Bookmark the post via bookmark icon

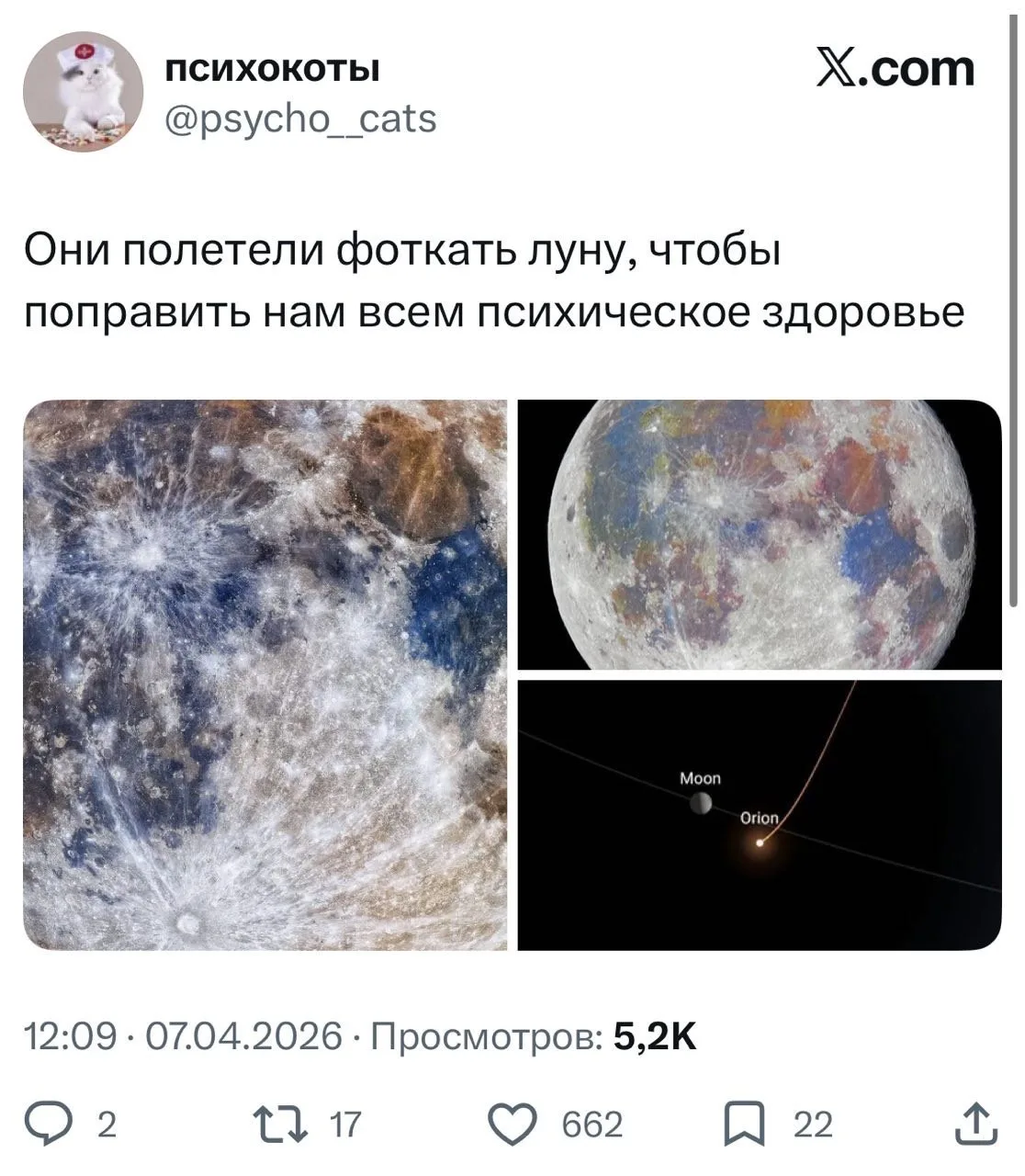point(744,1125)
